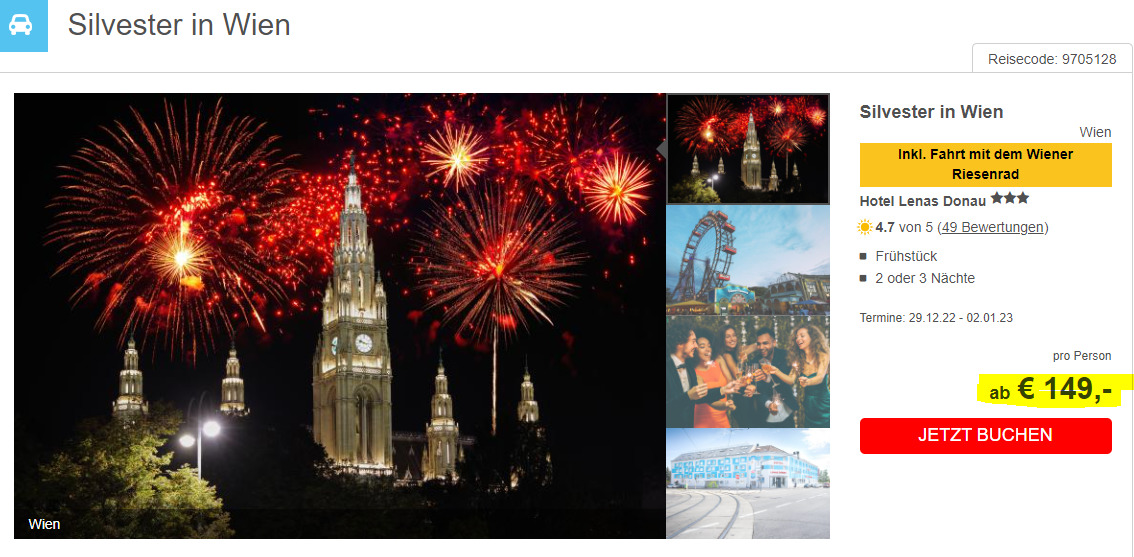The height and width of the screenshot is (557, 1134).
Task: Click the Frühstück bullet item
Action: tap(906, 256)
